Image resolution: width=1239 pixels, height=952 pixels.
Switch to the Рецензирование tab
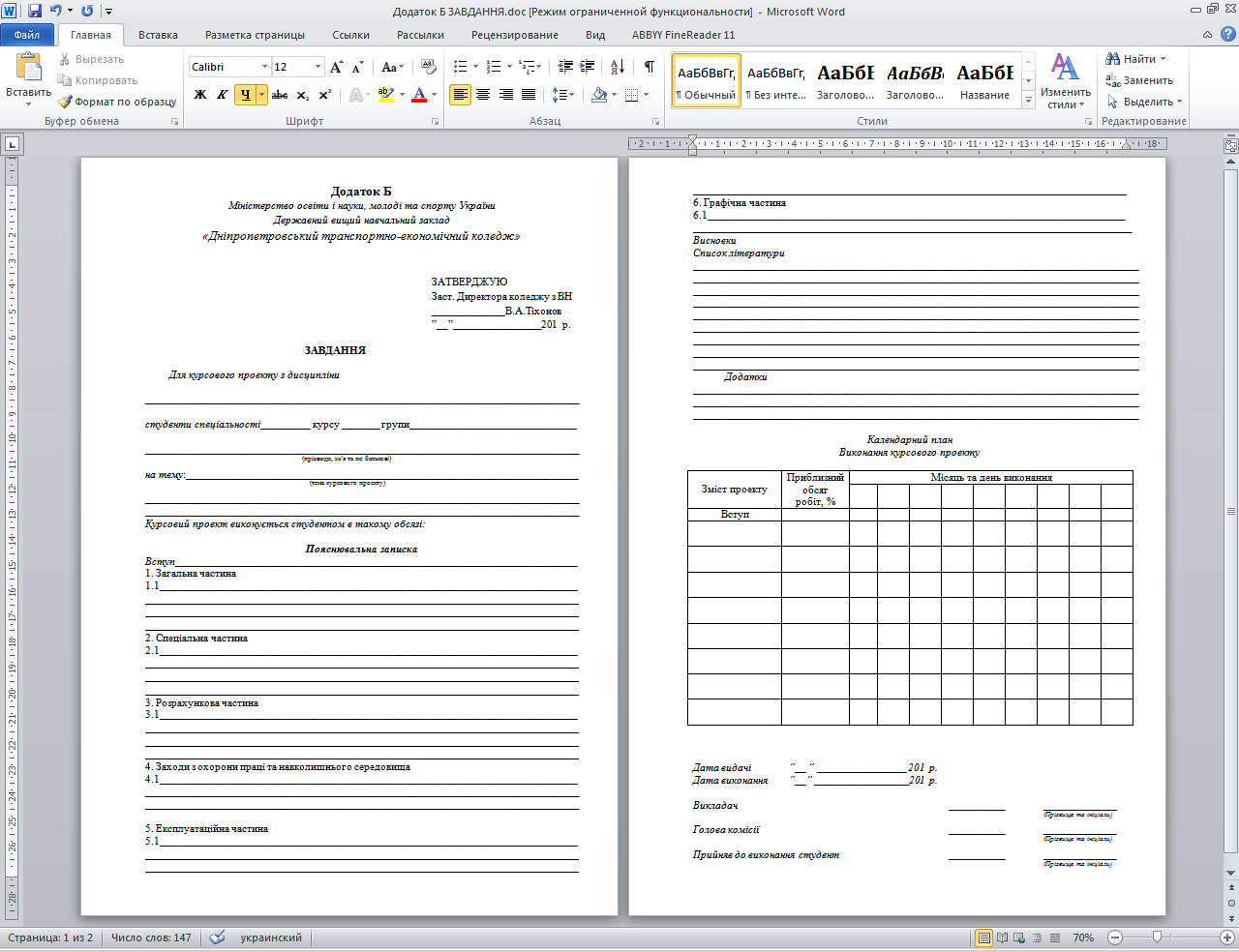tap(515, 35)
